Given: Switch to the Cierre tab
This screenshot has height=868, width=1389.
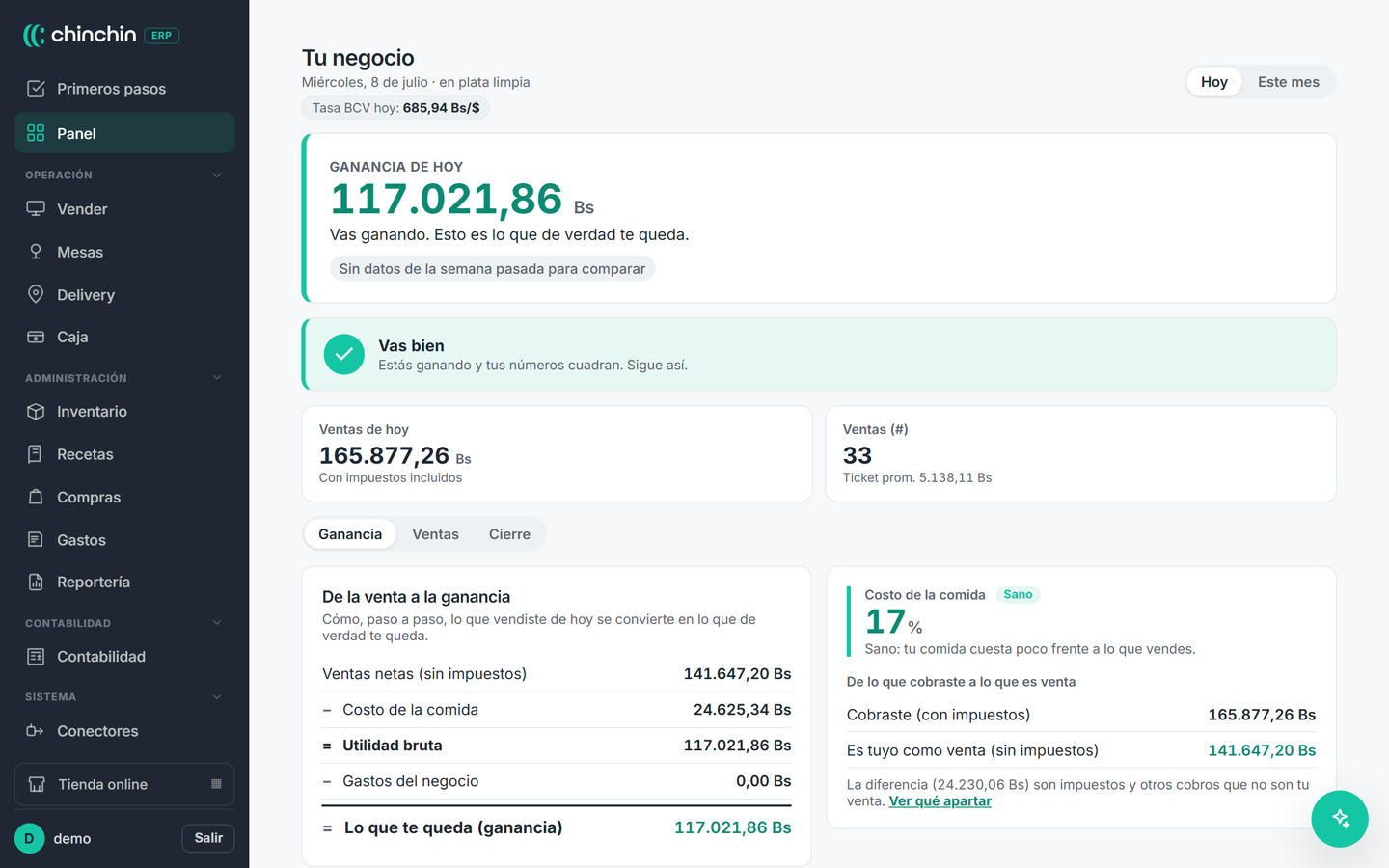Looking at the screenshot, I should click(x=509, y=534).
